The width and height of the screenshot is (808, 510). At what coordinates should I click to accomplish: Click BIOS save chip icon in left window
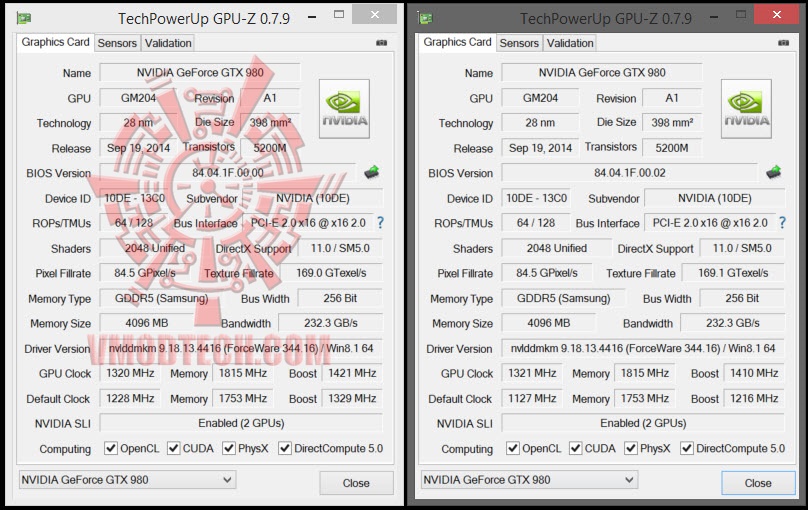[x=372, y=173]
